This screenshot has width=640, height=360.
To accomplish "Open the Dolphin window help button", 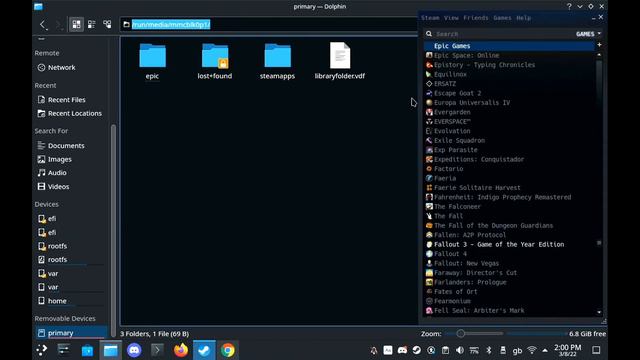I will (569, 7).
